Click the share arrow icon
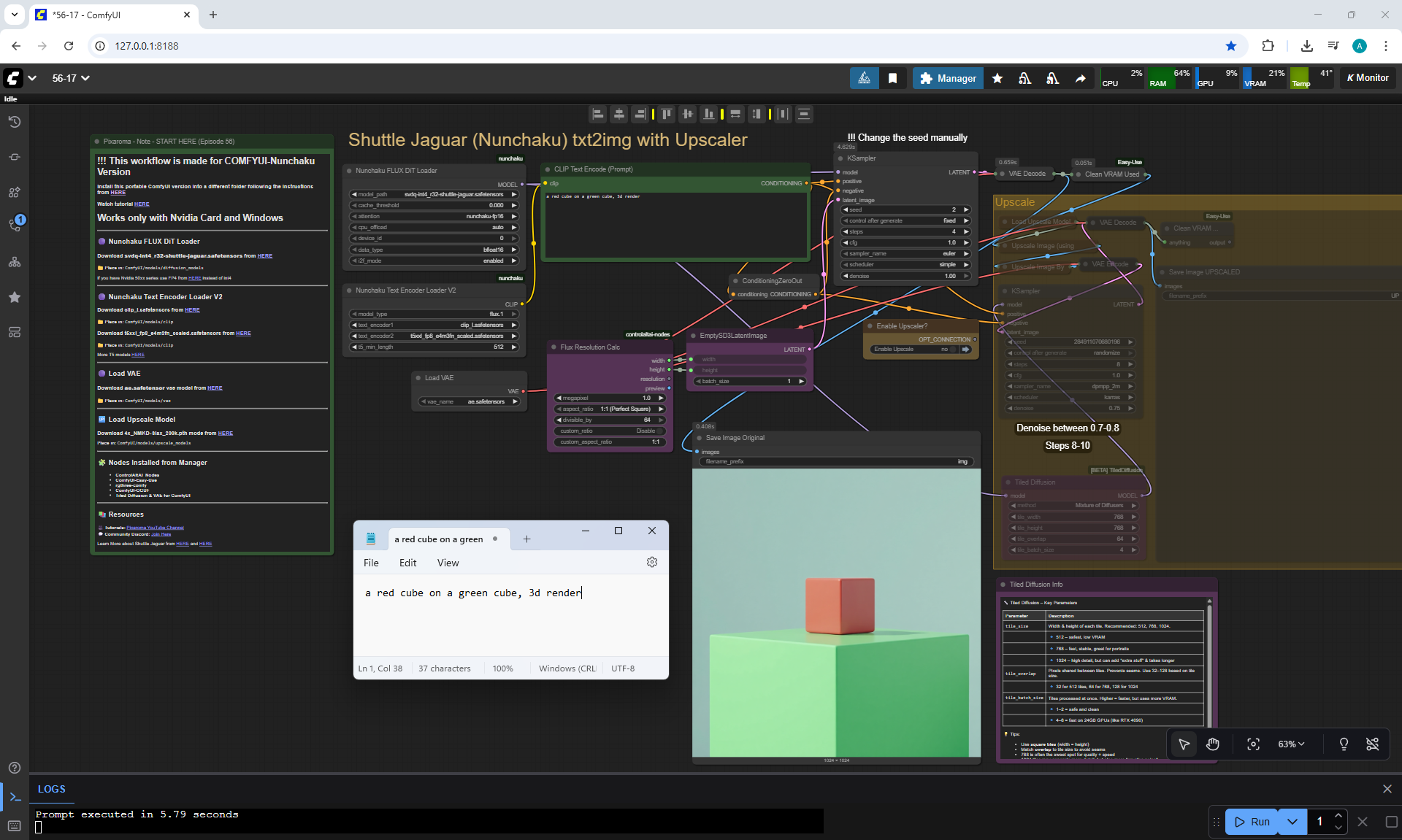Viewport: 1402px width, 840px height. point(1080,78)
